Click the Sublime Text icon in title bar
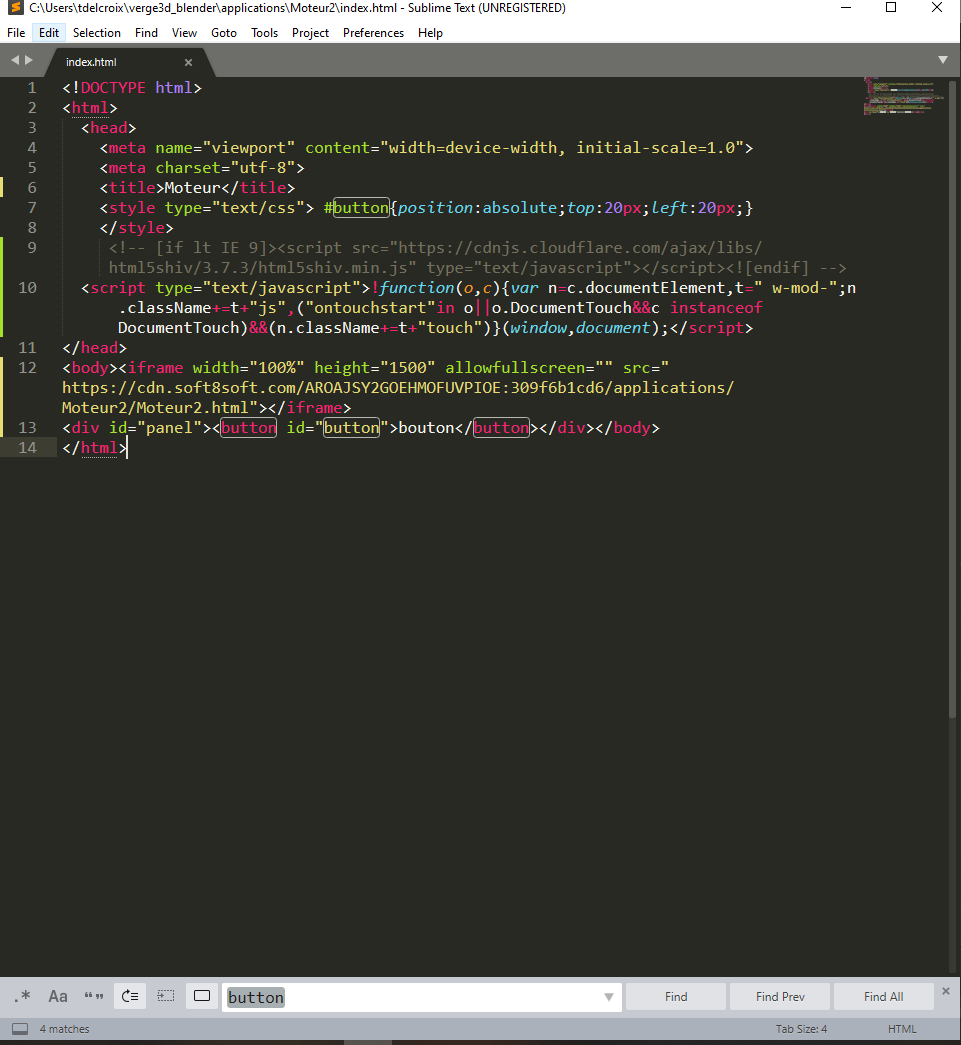Image resolution: width=961 pixels, height=1045 pixels. point(15,8)
